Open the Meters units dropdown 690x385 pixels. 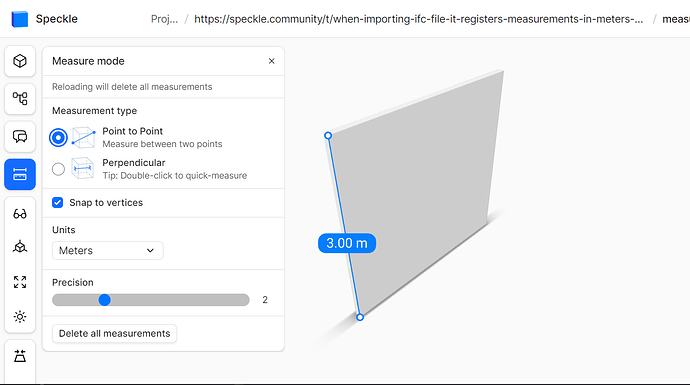[x=107, y=250]
